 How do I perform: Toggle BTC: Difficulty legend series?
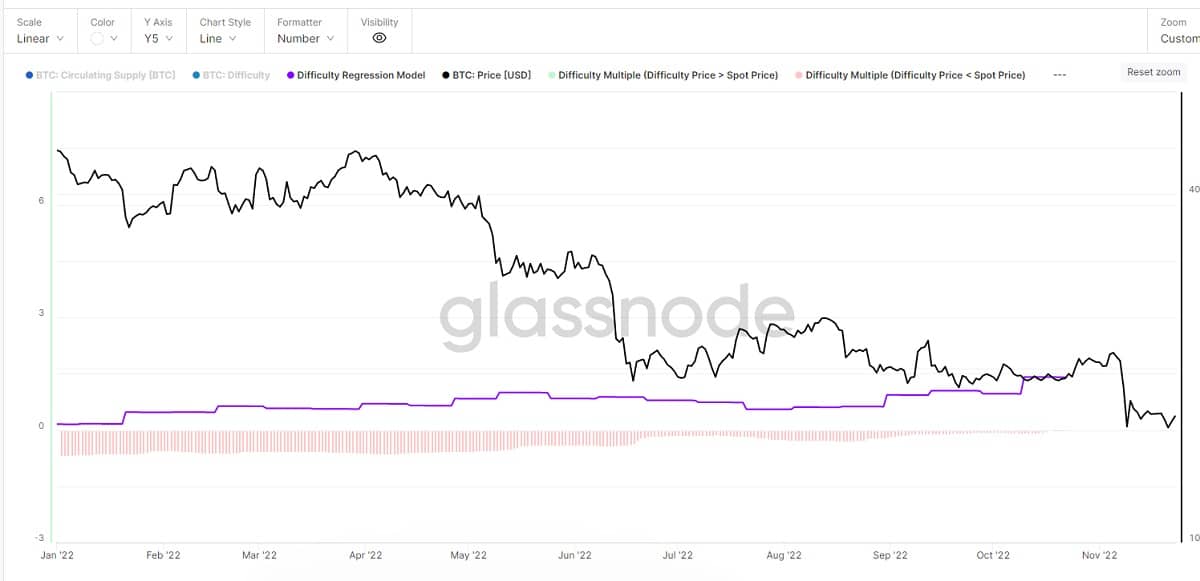[x=231, y=75]
